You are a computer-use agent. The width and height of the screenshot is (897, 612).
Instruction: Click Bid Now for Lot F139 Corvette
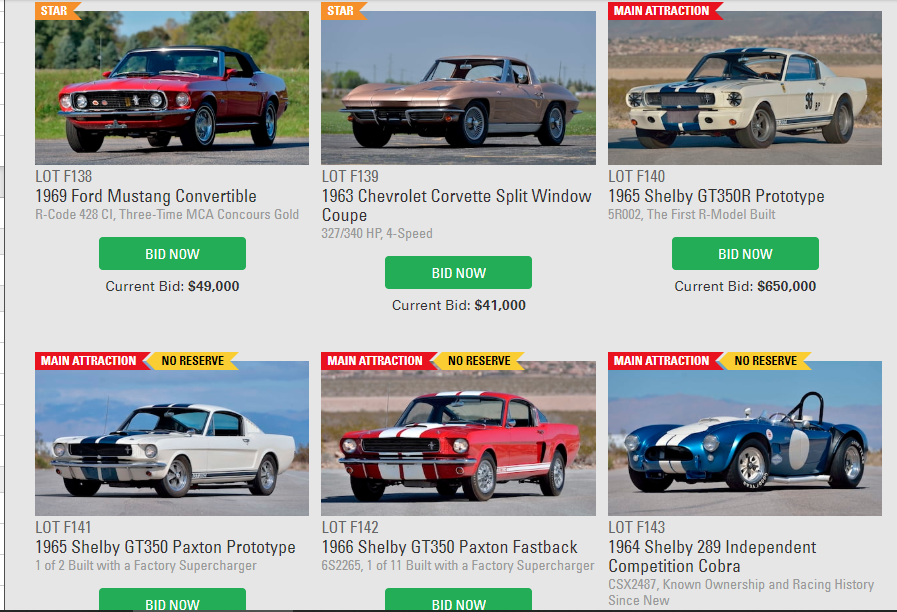[x=458, y=272]
